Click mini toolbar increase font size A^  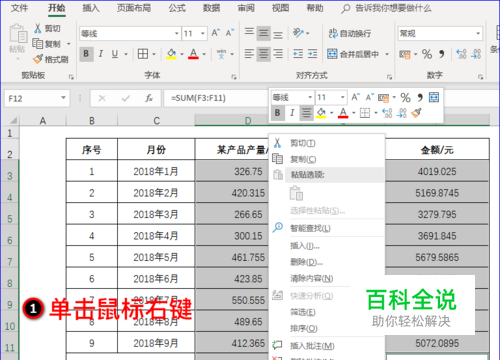pos(355,97)
